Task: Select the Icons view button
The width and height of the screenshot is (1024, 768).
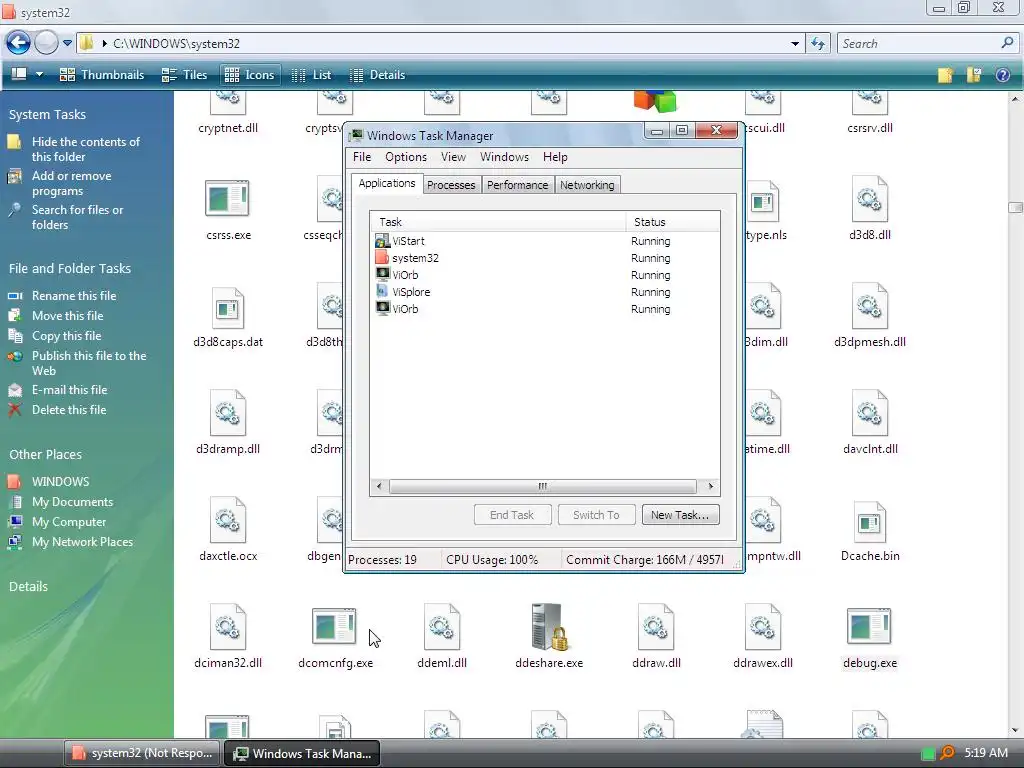Action: point(250,75)
